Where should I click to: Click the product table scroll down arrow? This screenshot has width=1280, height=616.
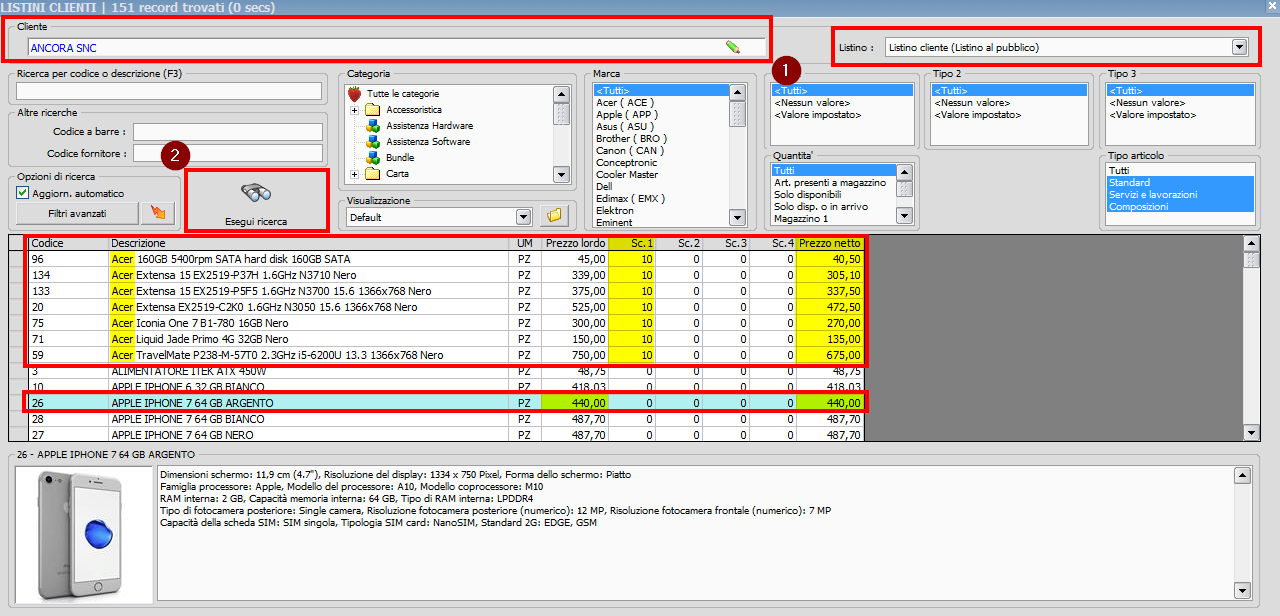click(1251, 433)
